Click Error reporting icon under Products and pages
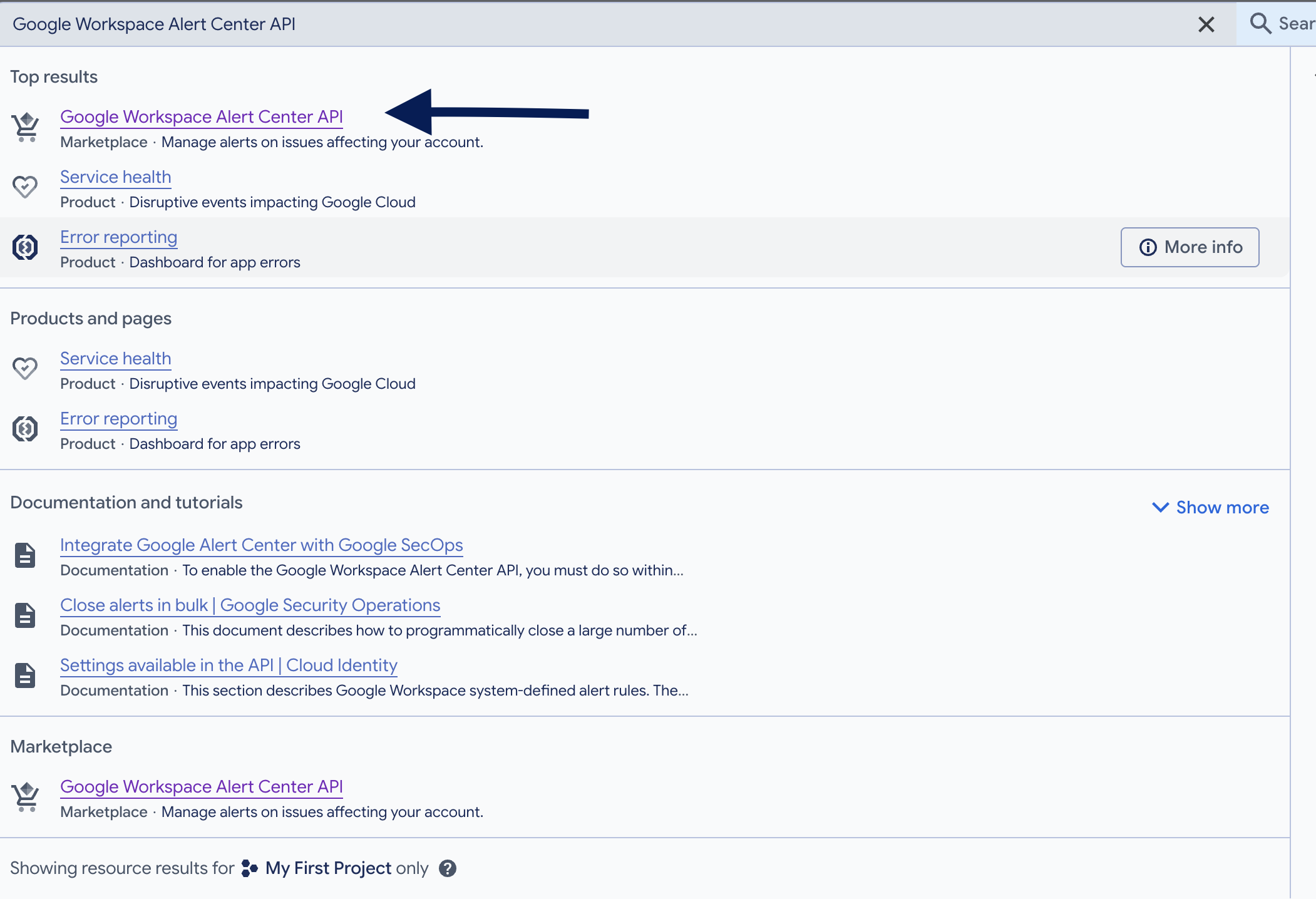This screenshot has height=899, width=1316. [x=25, y=429]
